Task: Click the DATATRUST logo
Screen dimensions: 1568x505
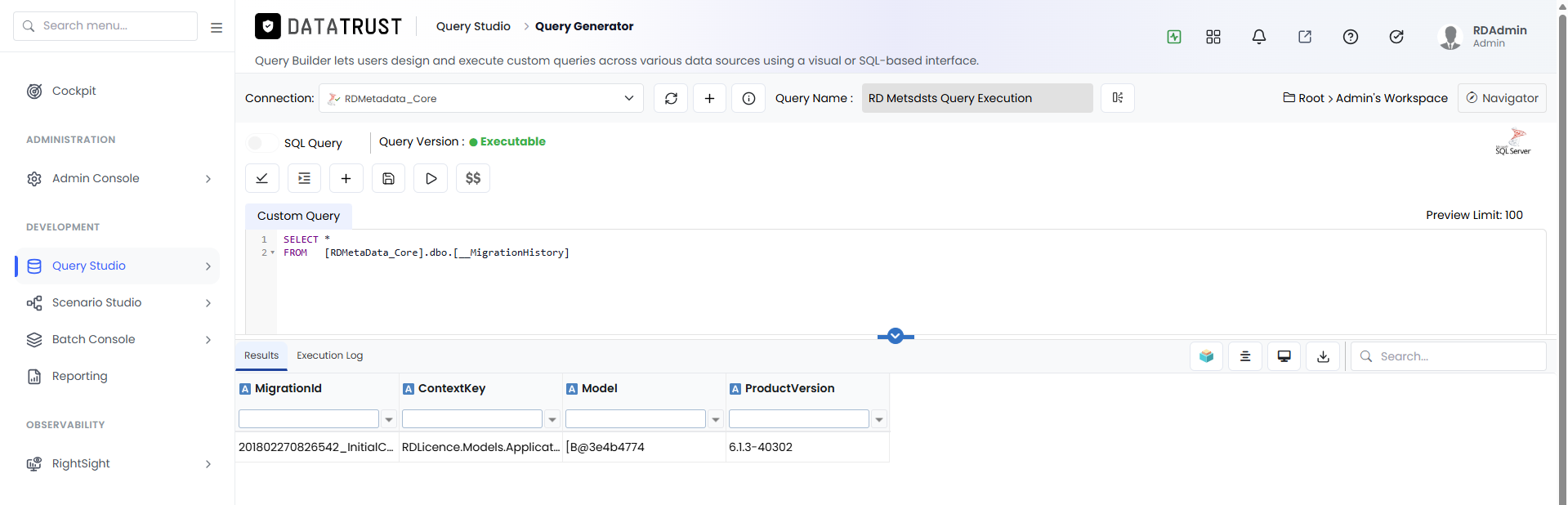Action: [328, 27]
